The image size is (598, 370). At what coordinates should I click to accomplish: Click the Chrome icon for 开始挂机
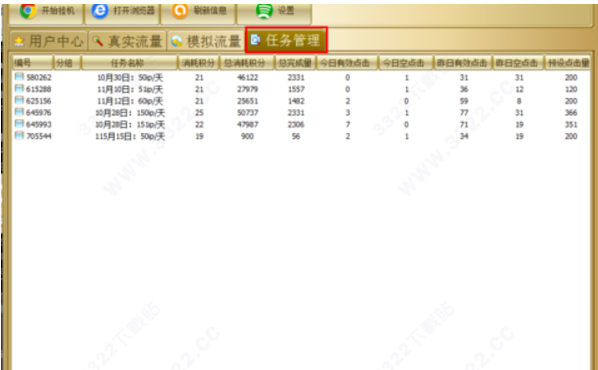(x=28, y=10)
